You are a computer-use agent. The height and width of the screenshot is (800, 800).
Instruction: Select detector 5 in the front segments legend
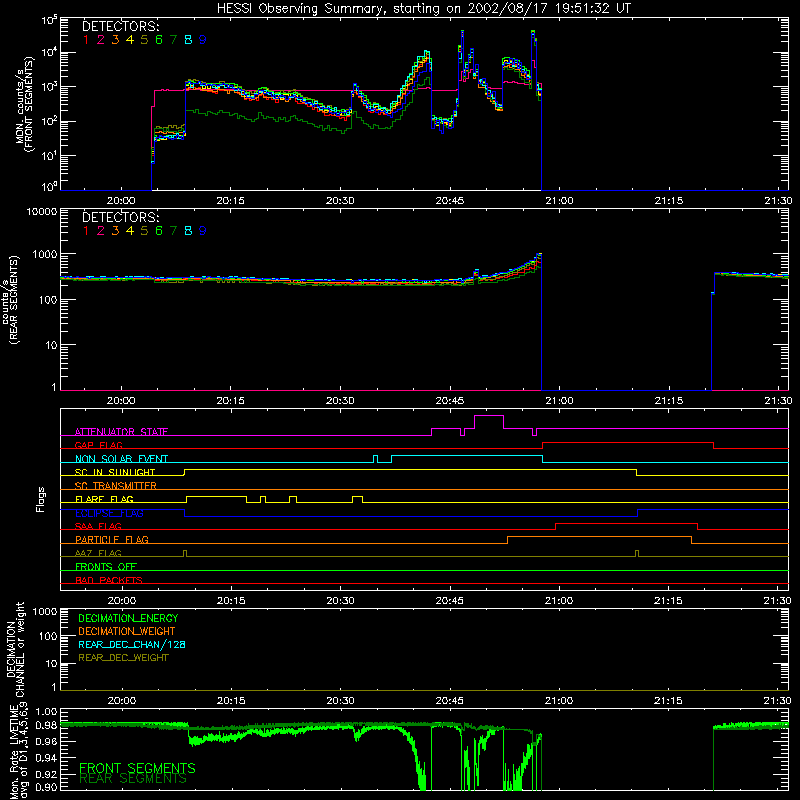[x=144, y=40]
